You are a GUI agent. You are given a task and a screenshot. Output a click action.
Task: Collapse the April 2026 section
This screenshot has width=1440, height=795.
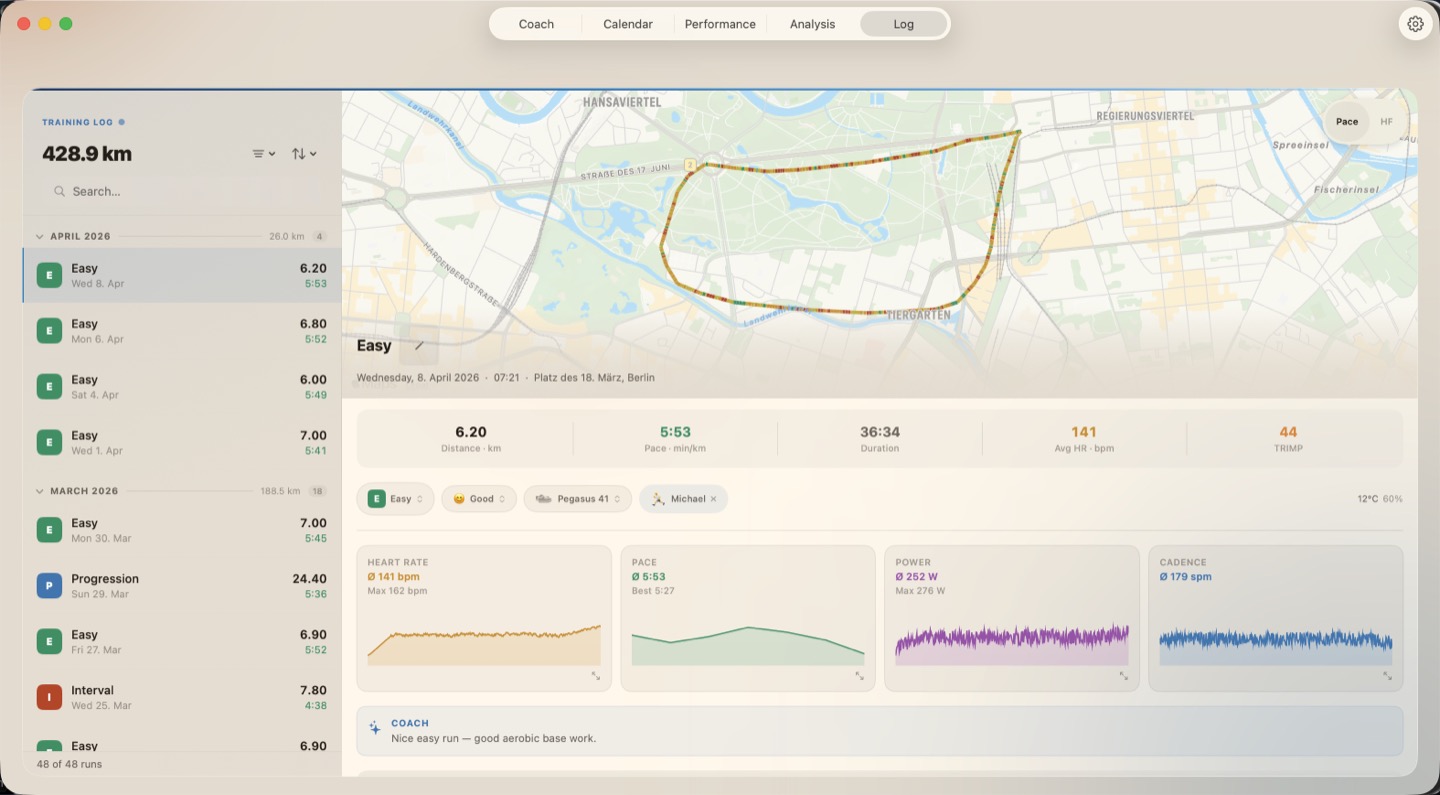[x=40, y=236]
